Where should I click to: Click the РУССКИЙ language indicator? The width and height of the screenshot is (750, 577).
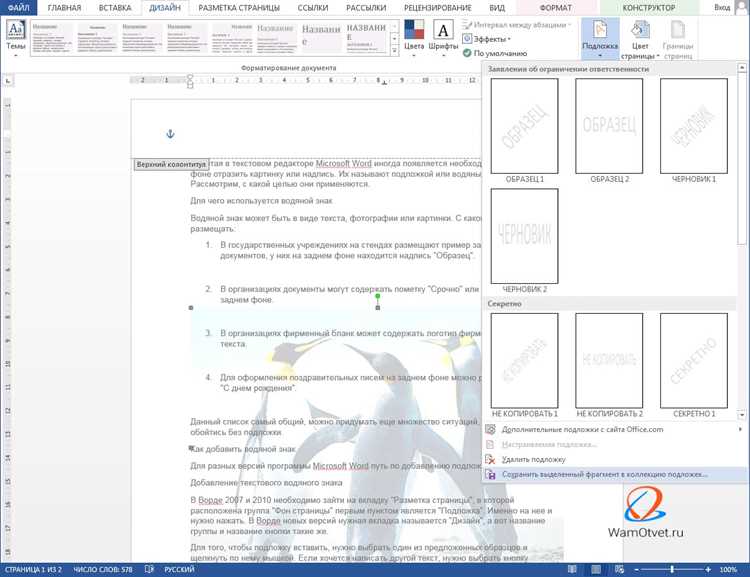coord(179,569)
